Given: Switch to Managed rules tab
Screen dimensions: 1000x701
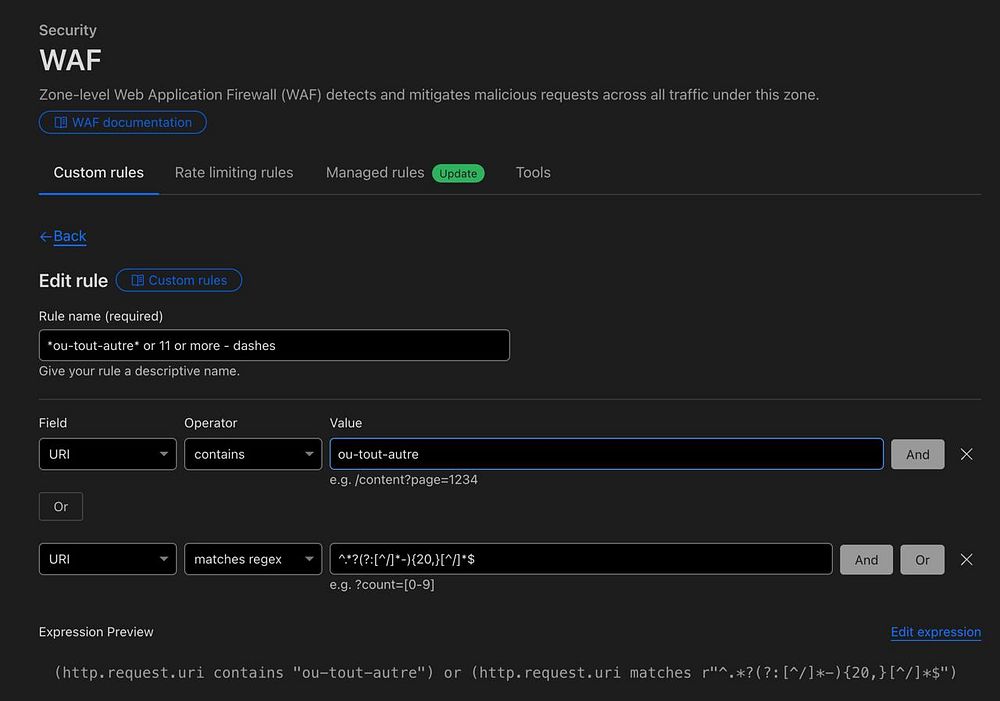Looking at the screenshot, I should (x=375, y=173).
